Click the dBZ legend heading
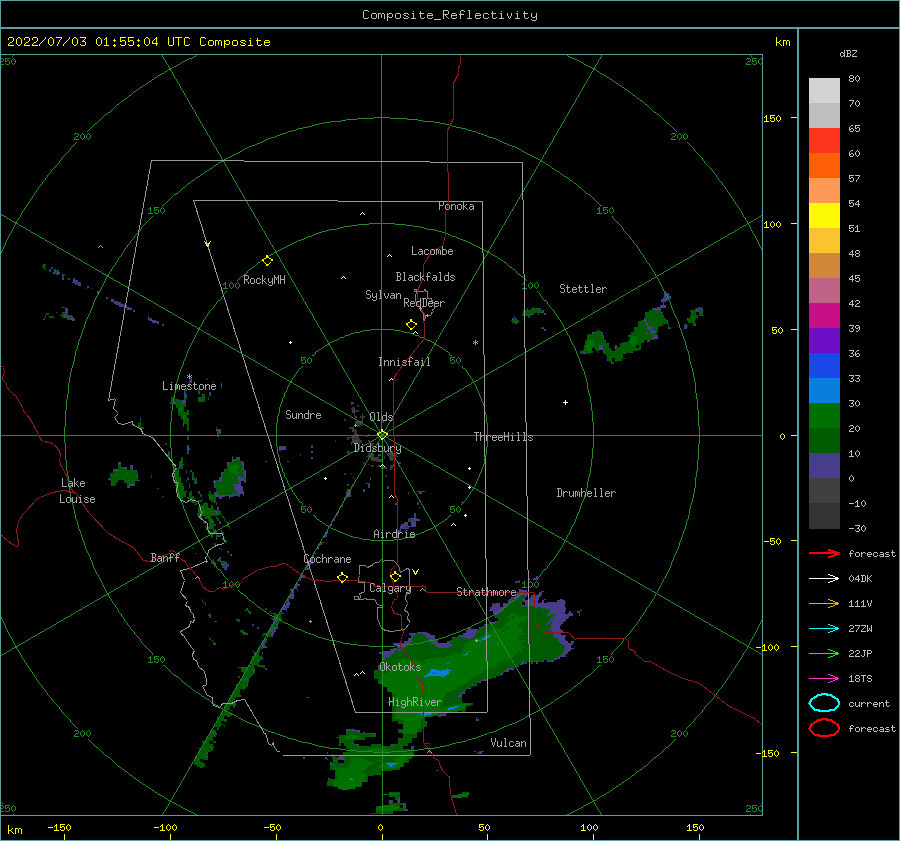900x841 pixels. pyautogui.click(x=848, y=53)
